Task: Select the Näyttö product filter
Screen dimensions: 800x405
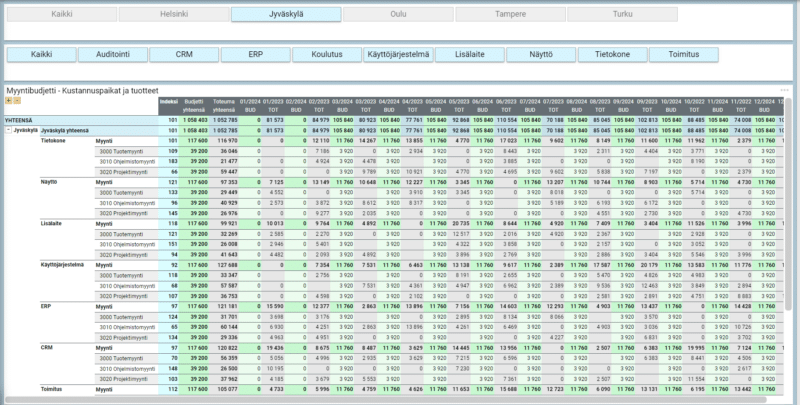Action: coord(541,55)
